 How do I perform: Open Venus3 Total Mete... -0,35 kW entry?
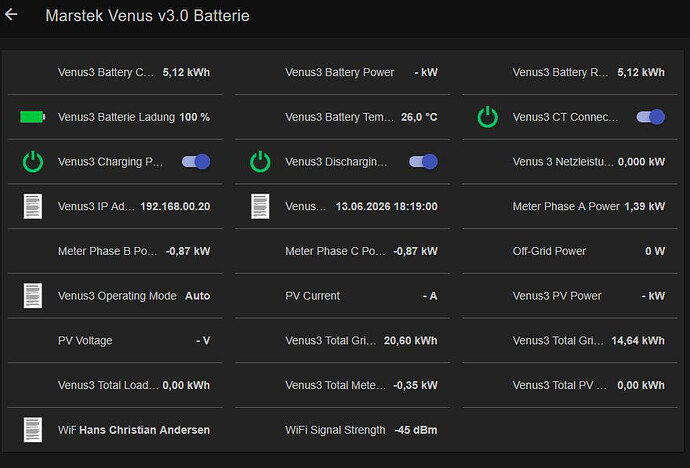click(x=342, y=385)
